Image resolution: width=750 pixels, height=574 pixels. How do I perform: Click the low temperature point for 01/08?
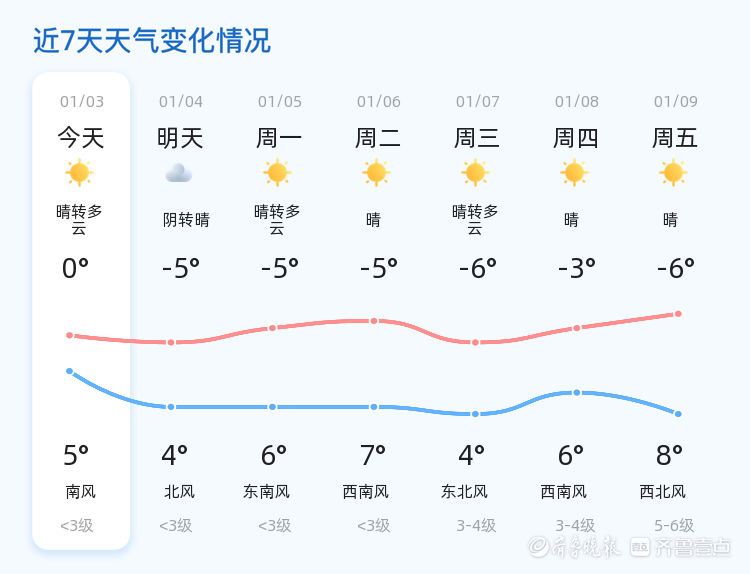click(577, 392)
